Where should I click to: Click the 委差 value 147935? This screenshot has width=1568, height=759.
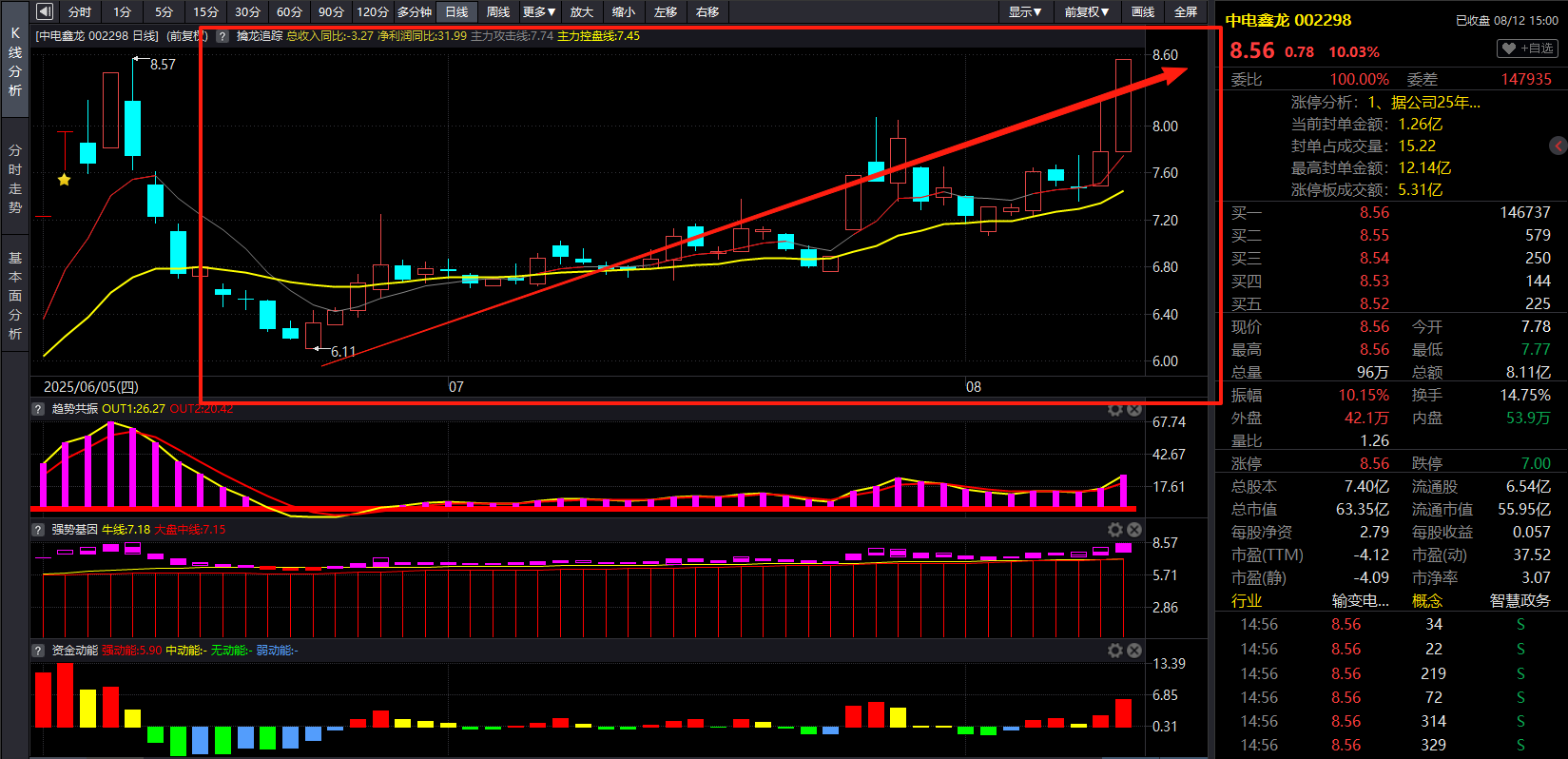1526,79
